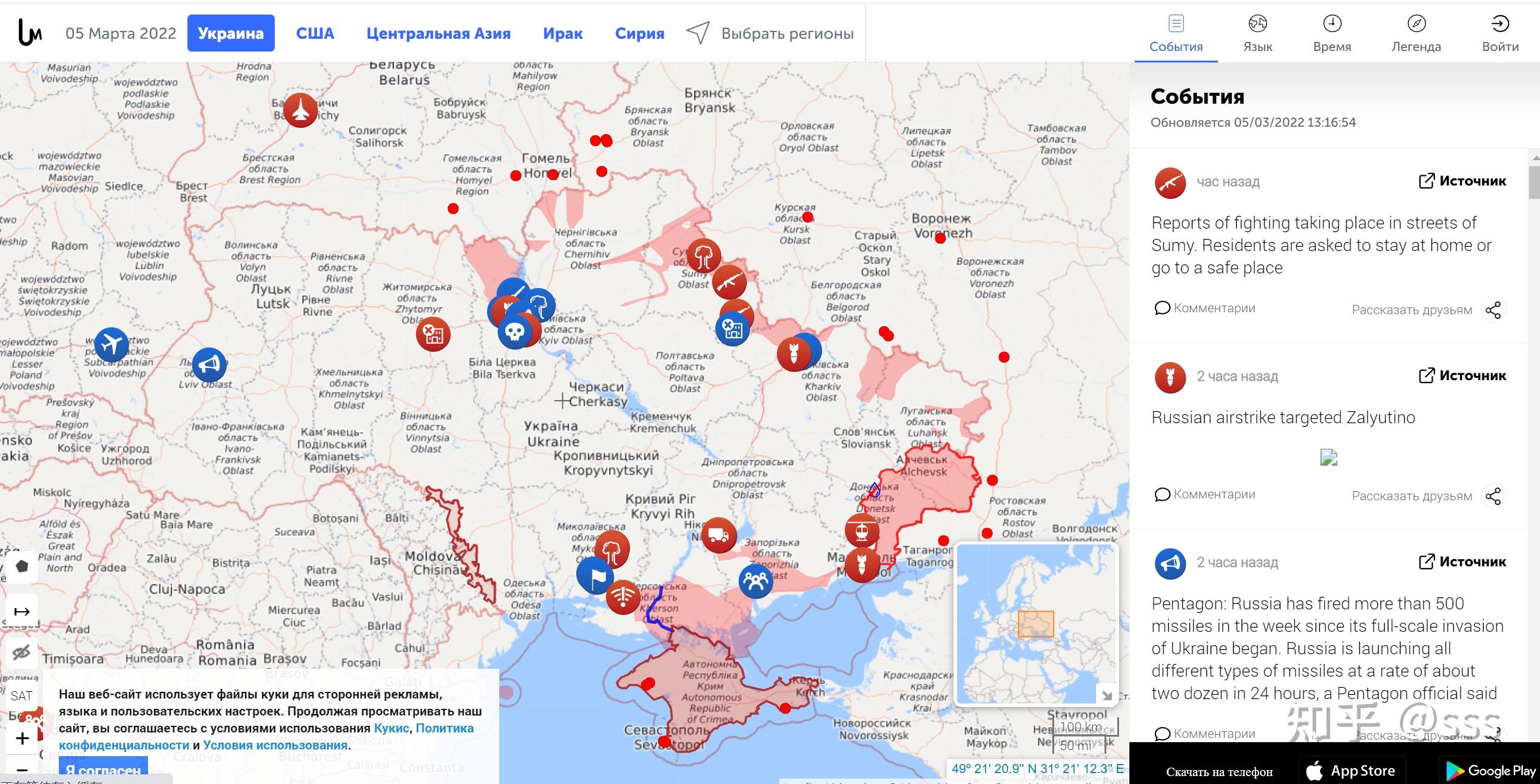Viewport: 1540px width, 784px height.
Task: Click the blue megaphone marker near Lviv
Action: [x=209, y=364]
